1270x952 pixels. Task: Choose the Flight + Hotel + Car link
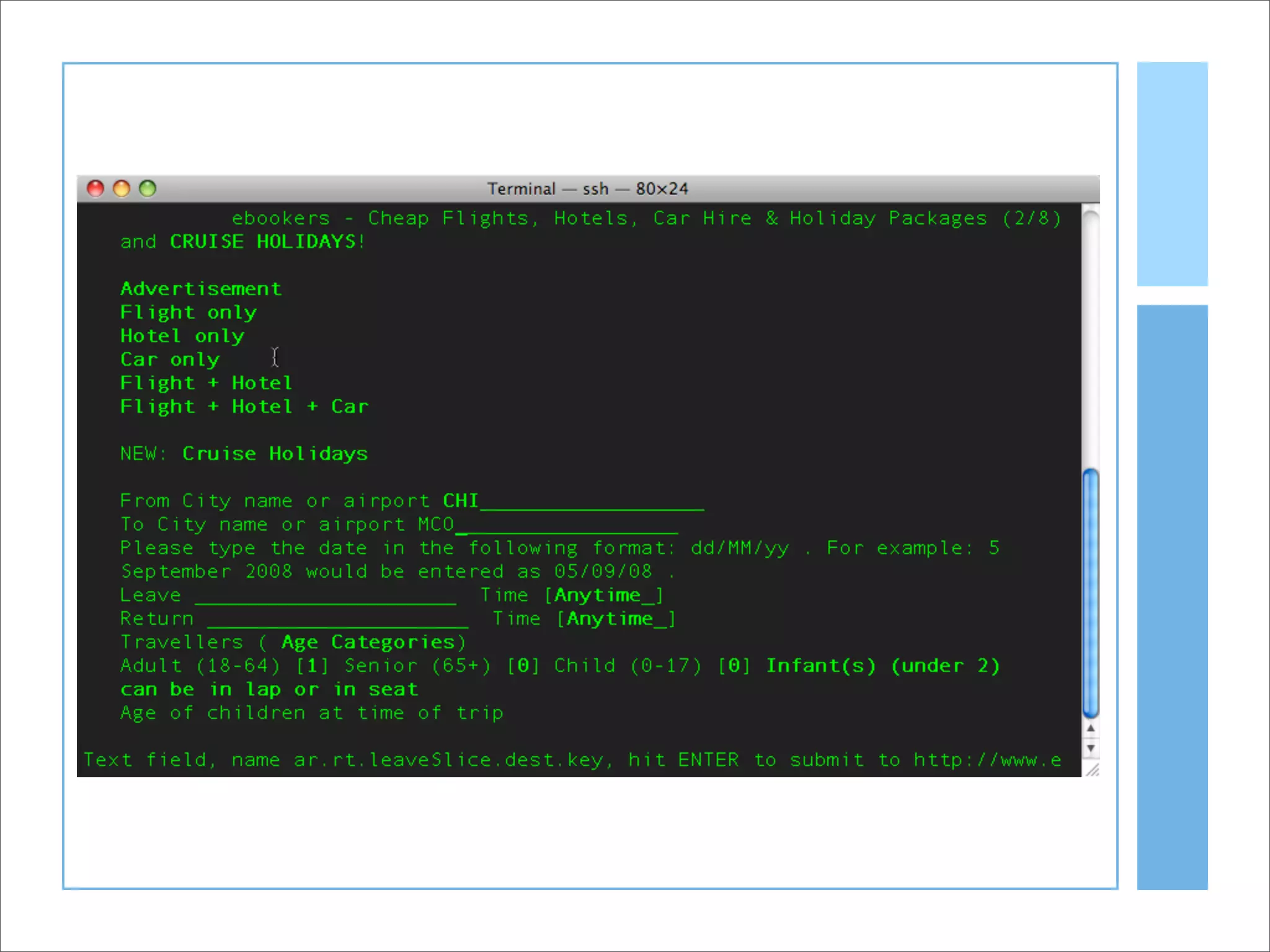coord(244,407)
